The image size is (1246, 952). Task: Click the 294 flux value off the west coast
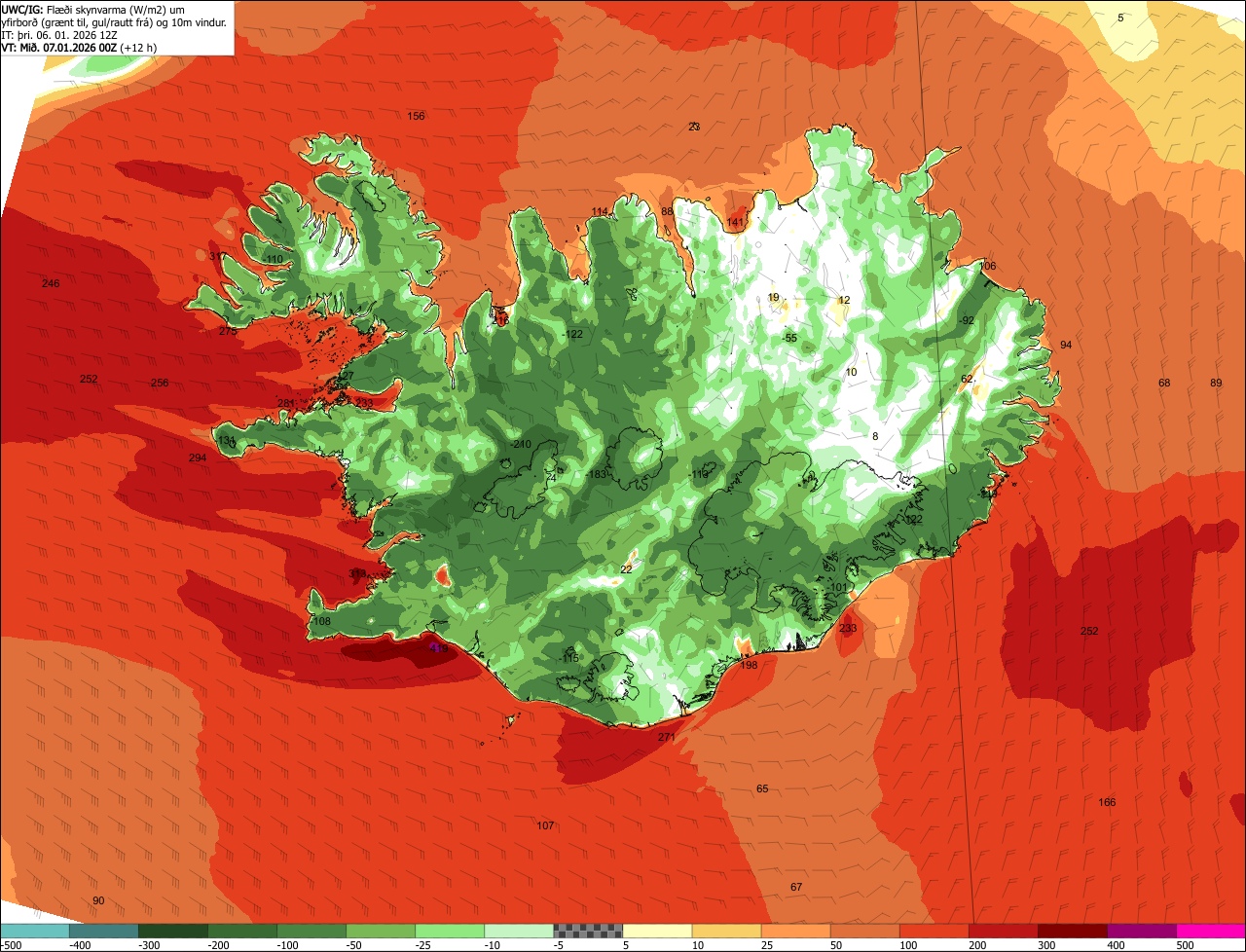pyautogui.click(x=198, y=458)
